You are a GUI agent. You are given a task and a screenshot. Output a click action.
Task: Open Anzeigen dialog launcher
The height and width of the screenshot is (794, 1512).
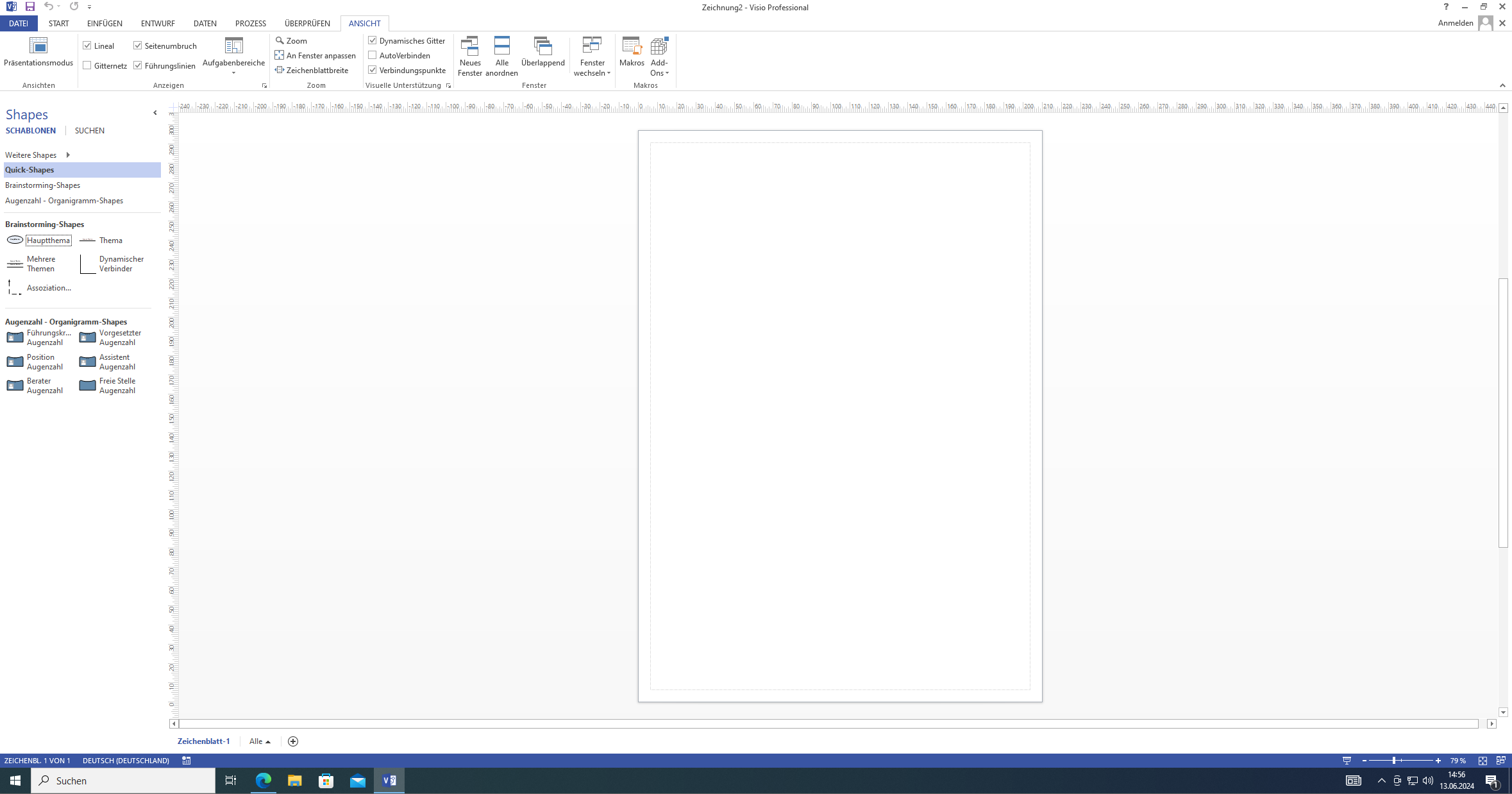(264, 85)
